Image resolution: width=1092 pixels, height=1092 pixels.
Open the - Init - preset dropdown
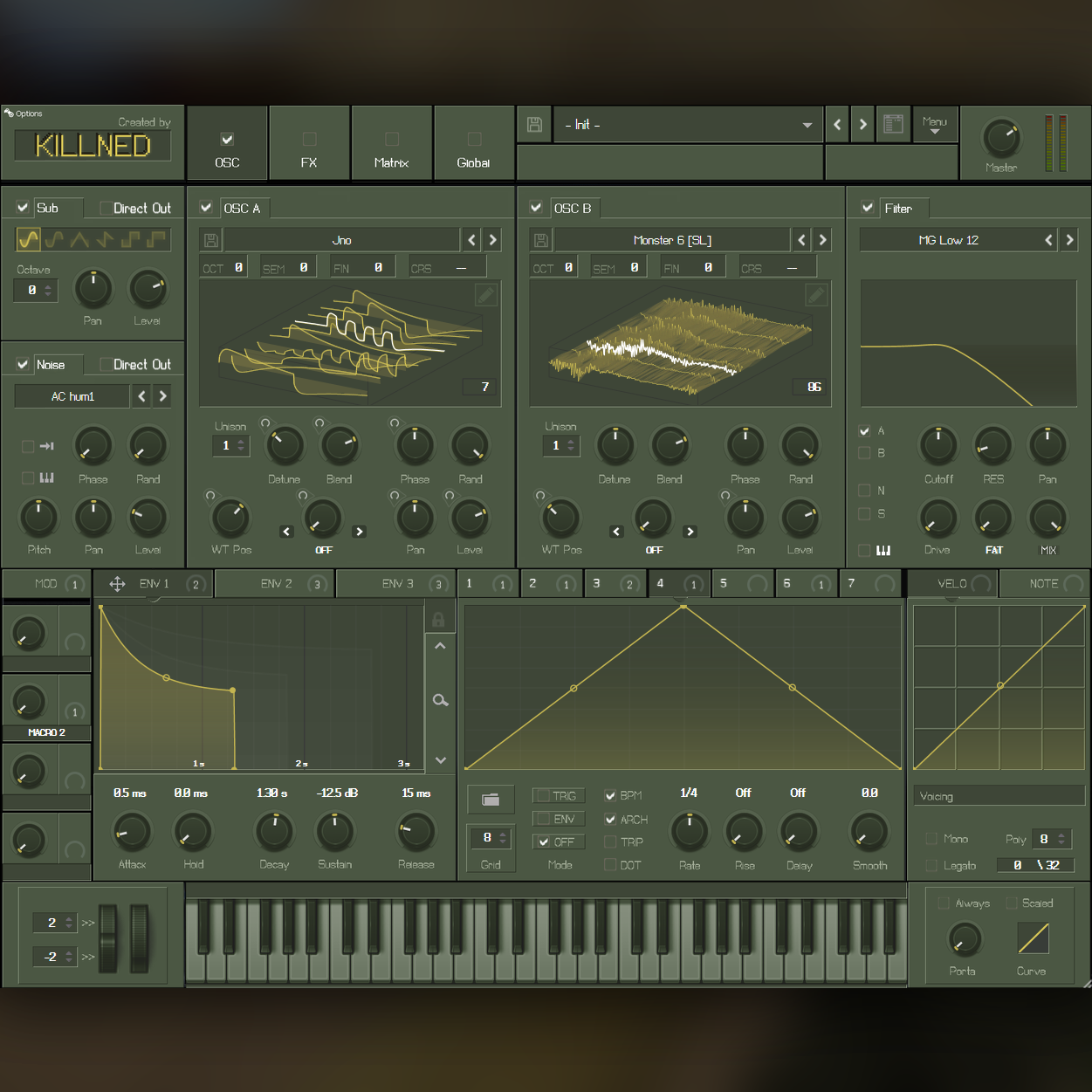tap(688, 124)
